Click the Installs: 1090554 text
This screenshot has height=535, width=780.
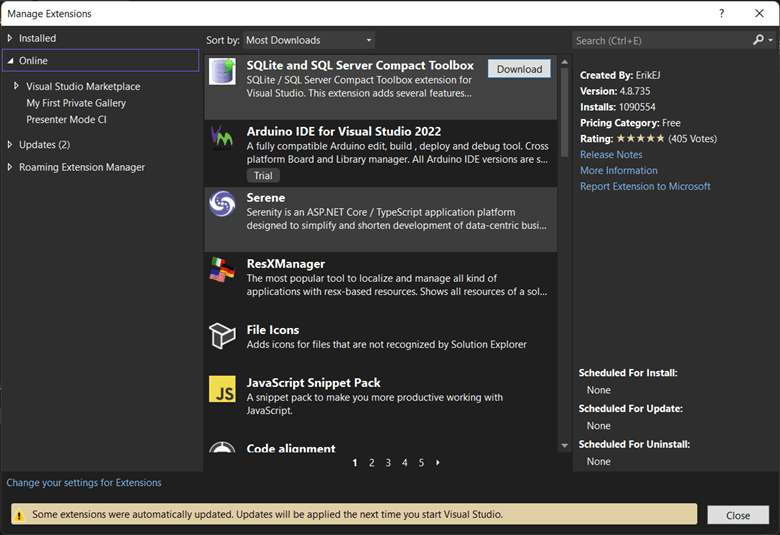617,107
